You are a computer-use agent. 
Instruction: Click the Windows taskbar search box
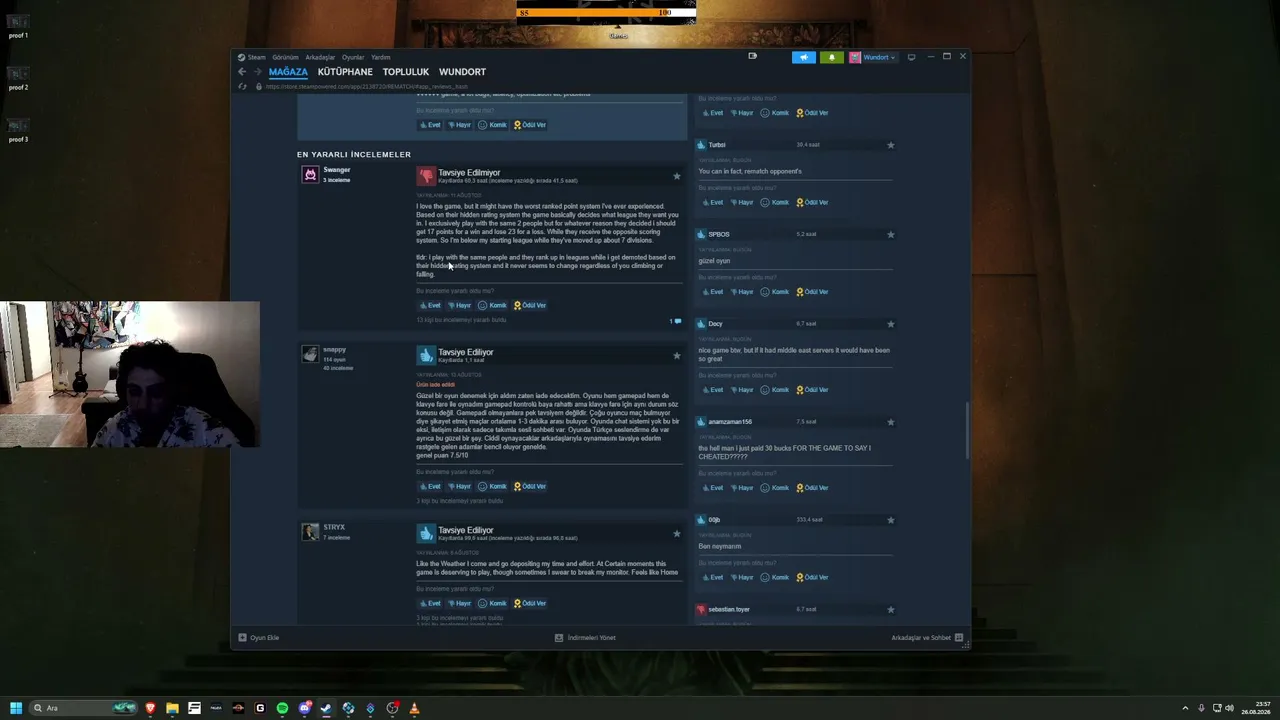pos(82,708)
